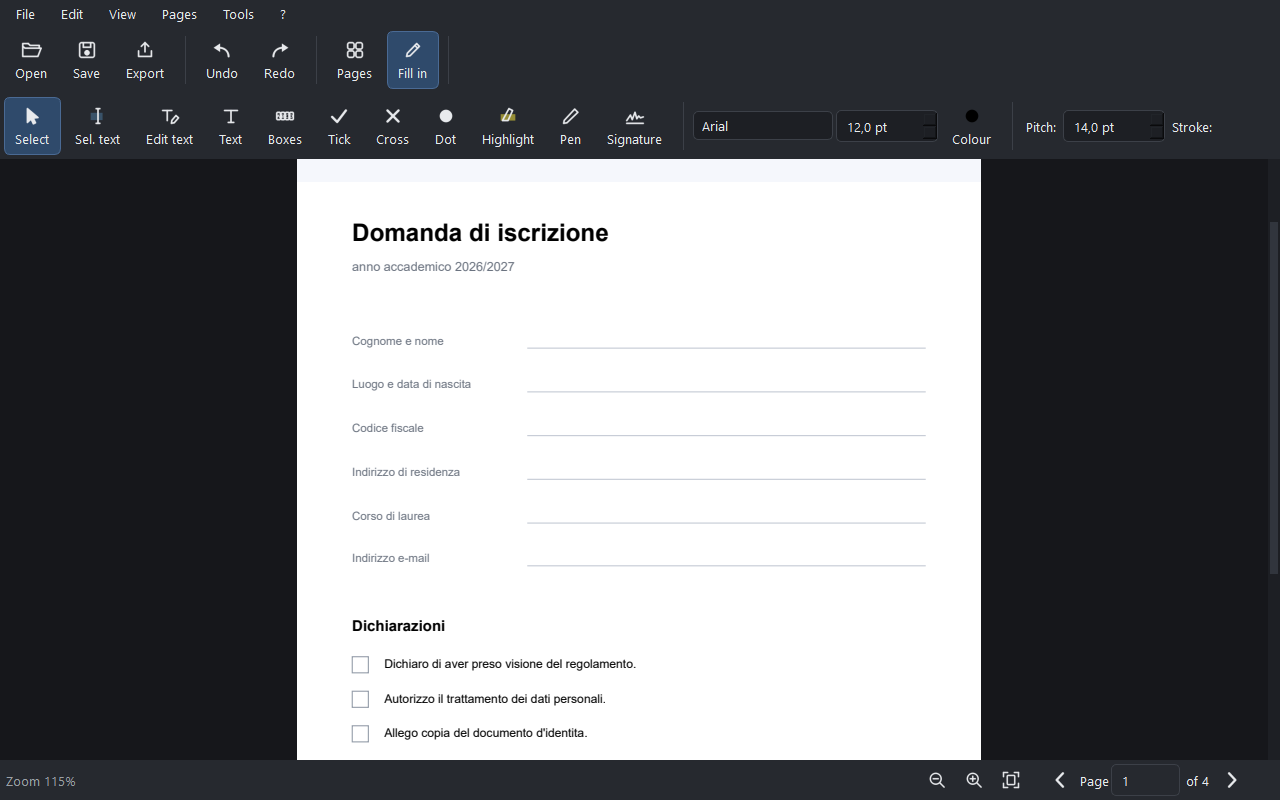Pick the Dot mark tool
Screen dimensions: 1280x800
(x=445, y=126)
